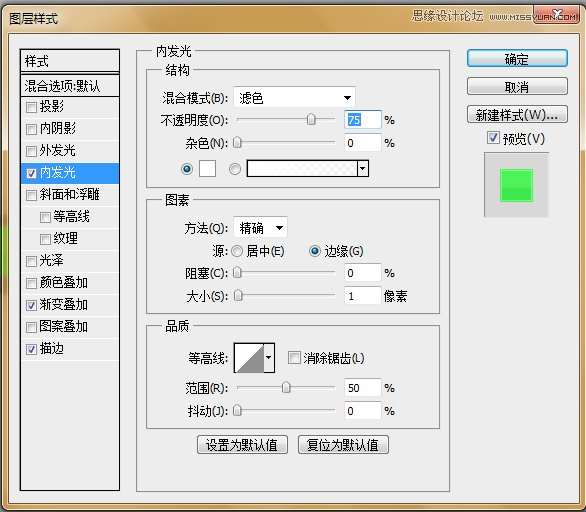Uncheck the 渐变叠加 checkbox
Image resolution: width=586 pixels, height=512 pixels.
click(x=31, y=305)
